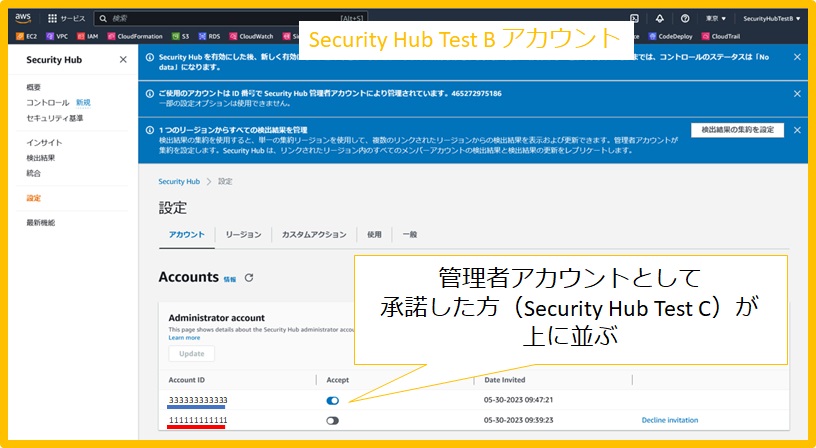
Task: Open the AWS console home logo
Action: click(x=23, y=18)
